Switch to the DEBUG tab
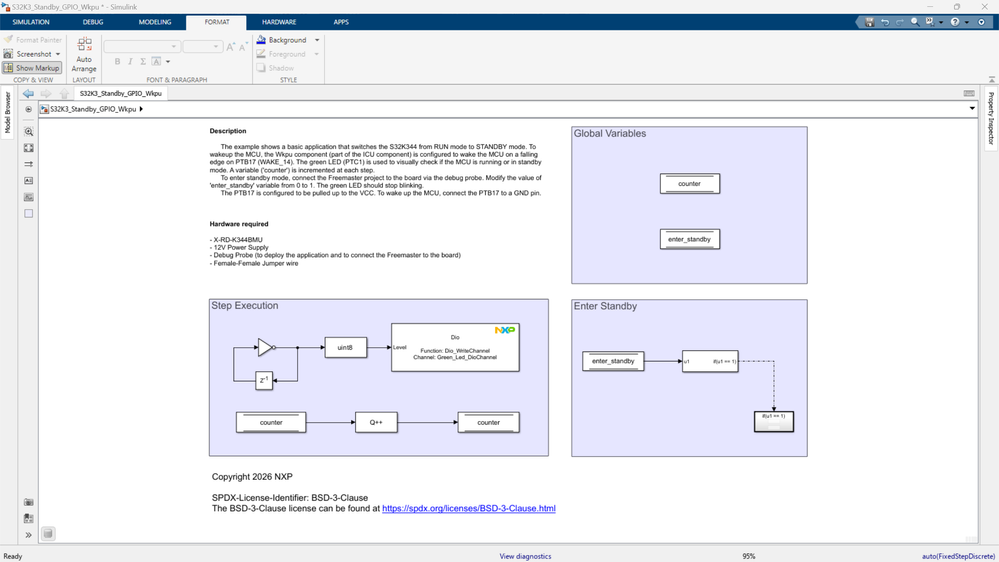 (x=93, y=22)
